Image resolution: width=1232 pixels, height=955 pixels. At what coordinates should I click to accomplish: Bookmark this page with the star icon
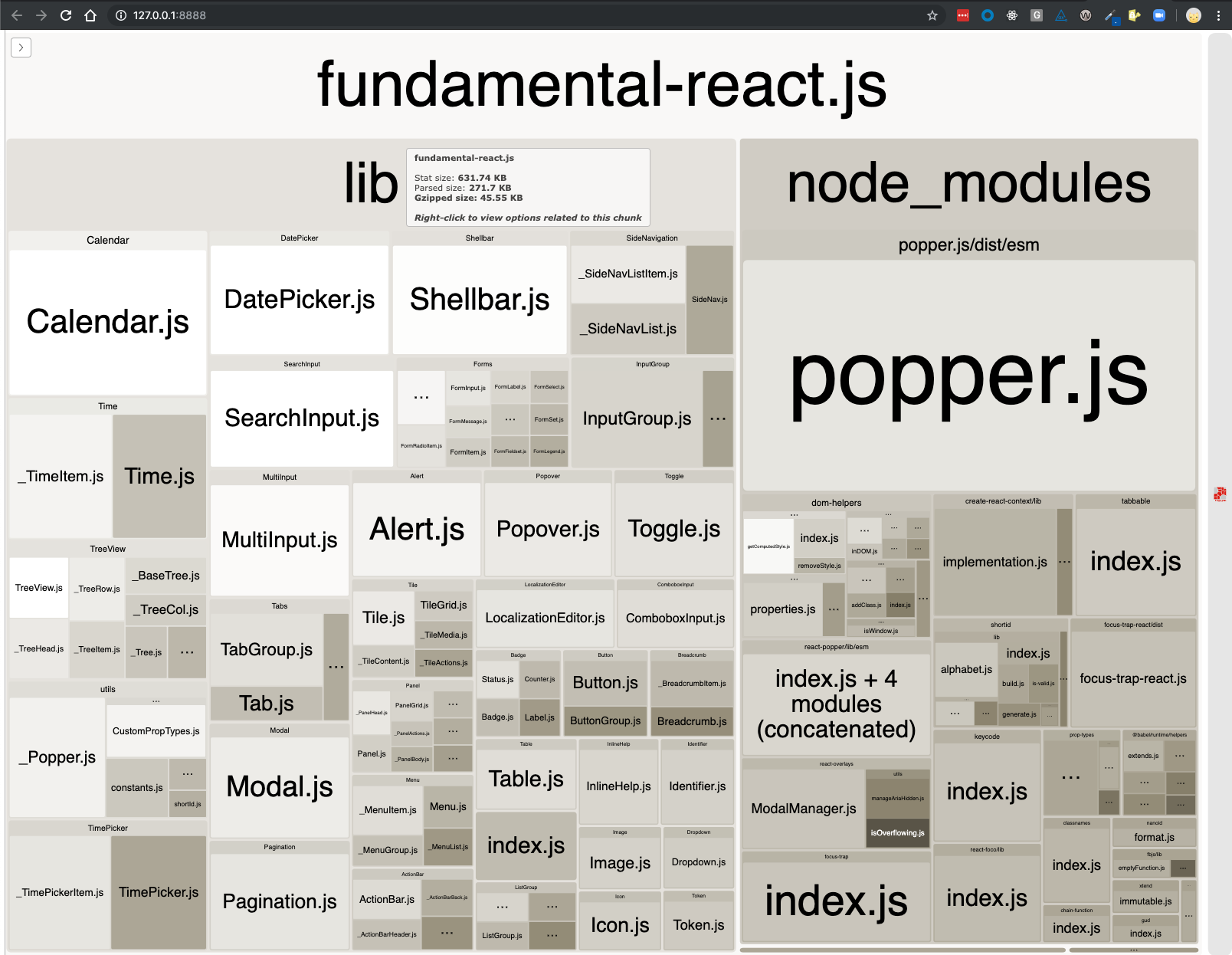(x=932, y=15)
